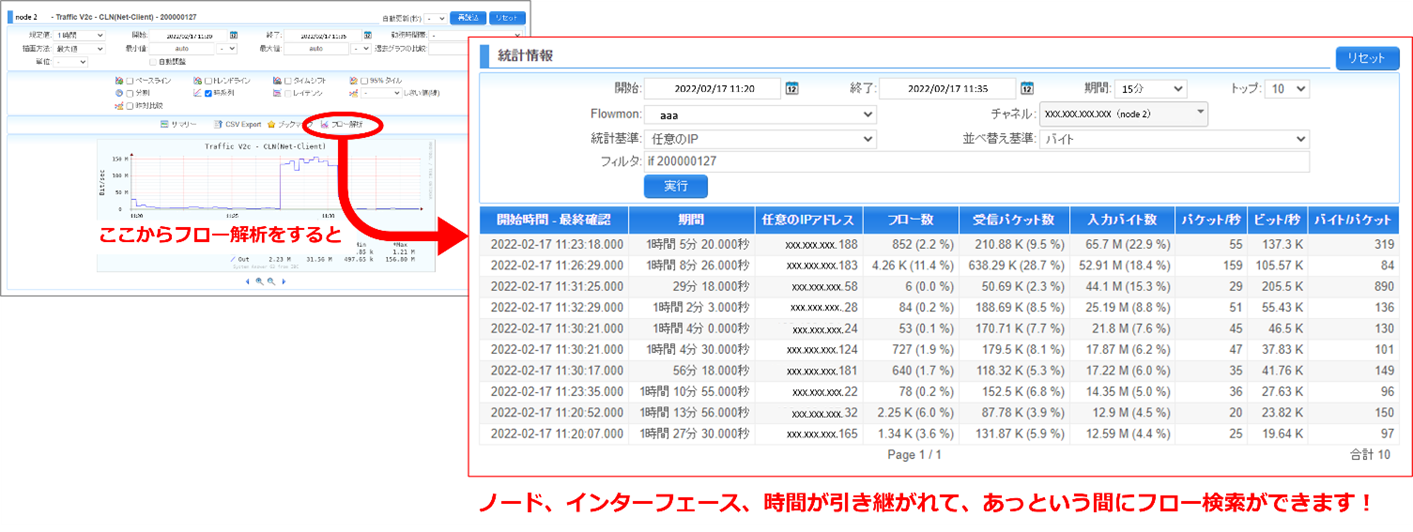Open calendar picker beside 開始 in 統計情報
1413x532 pixels.
click(792, 88)
